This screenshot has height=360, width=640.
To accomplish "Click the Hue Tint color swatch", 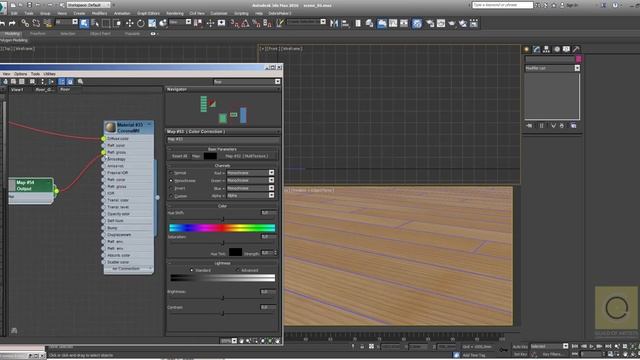I will coord(236,252).
